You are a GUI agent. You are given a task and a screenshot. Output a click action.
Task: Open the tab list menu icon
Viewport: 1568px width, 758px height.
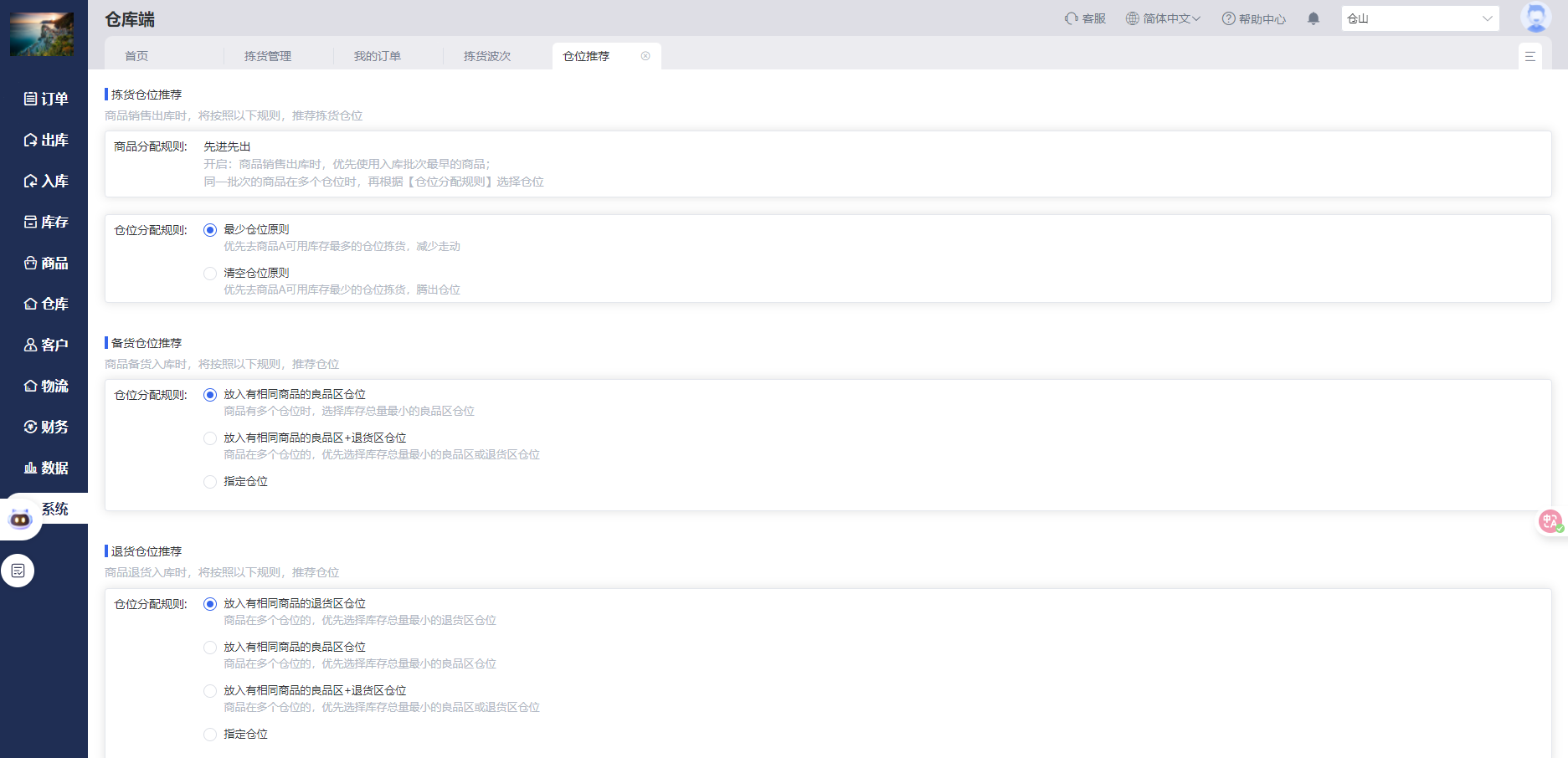[1529, 56]
